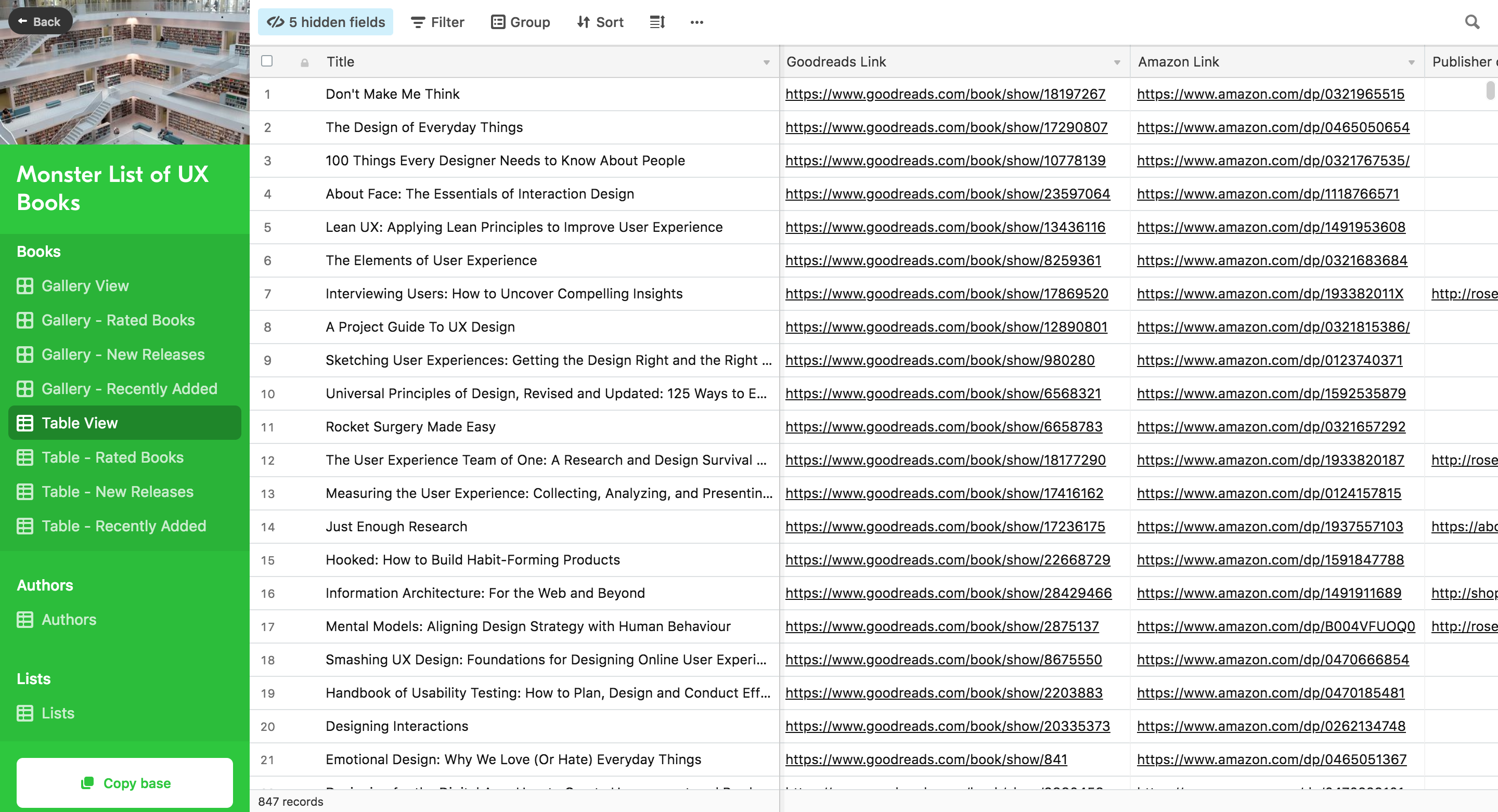Expand the Amazon Link column dropdown arrow
This screenshot has width=1498, height=812.
click(x=1411, y=62)
